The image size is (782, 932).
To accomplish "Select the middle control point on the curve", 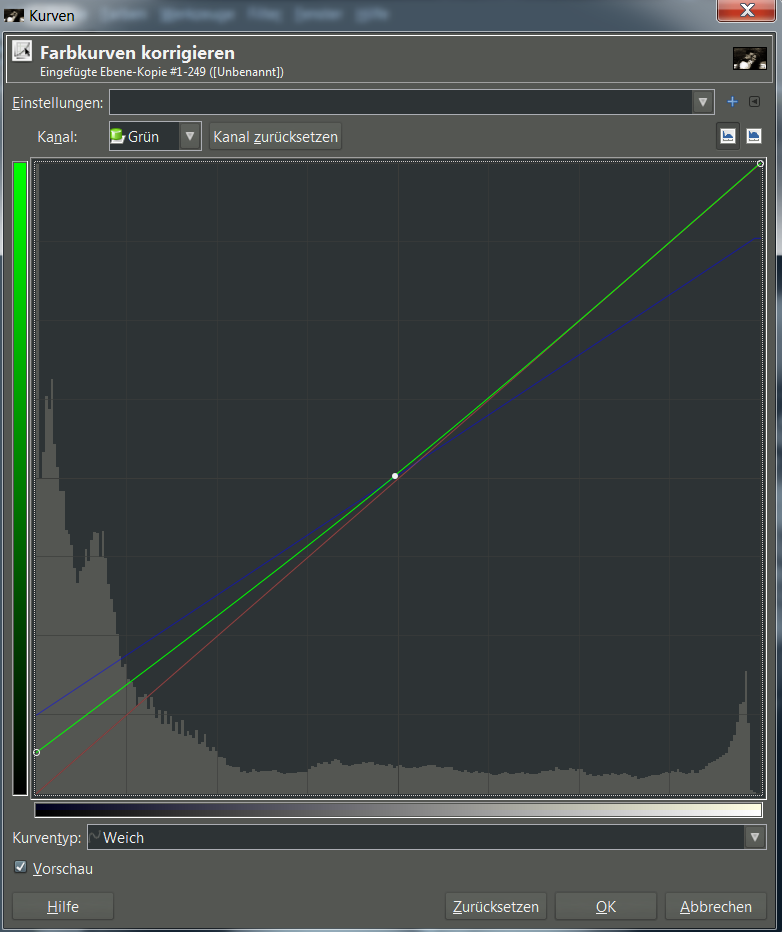I will click(x=395, y=476).
